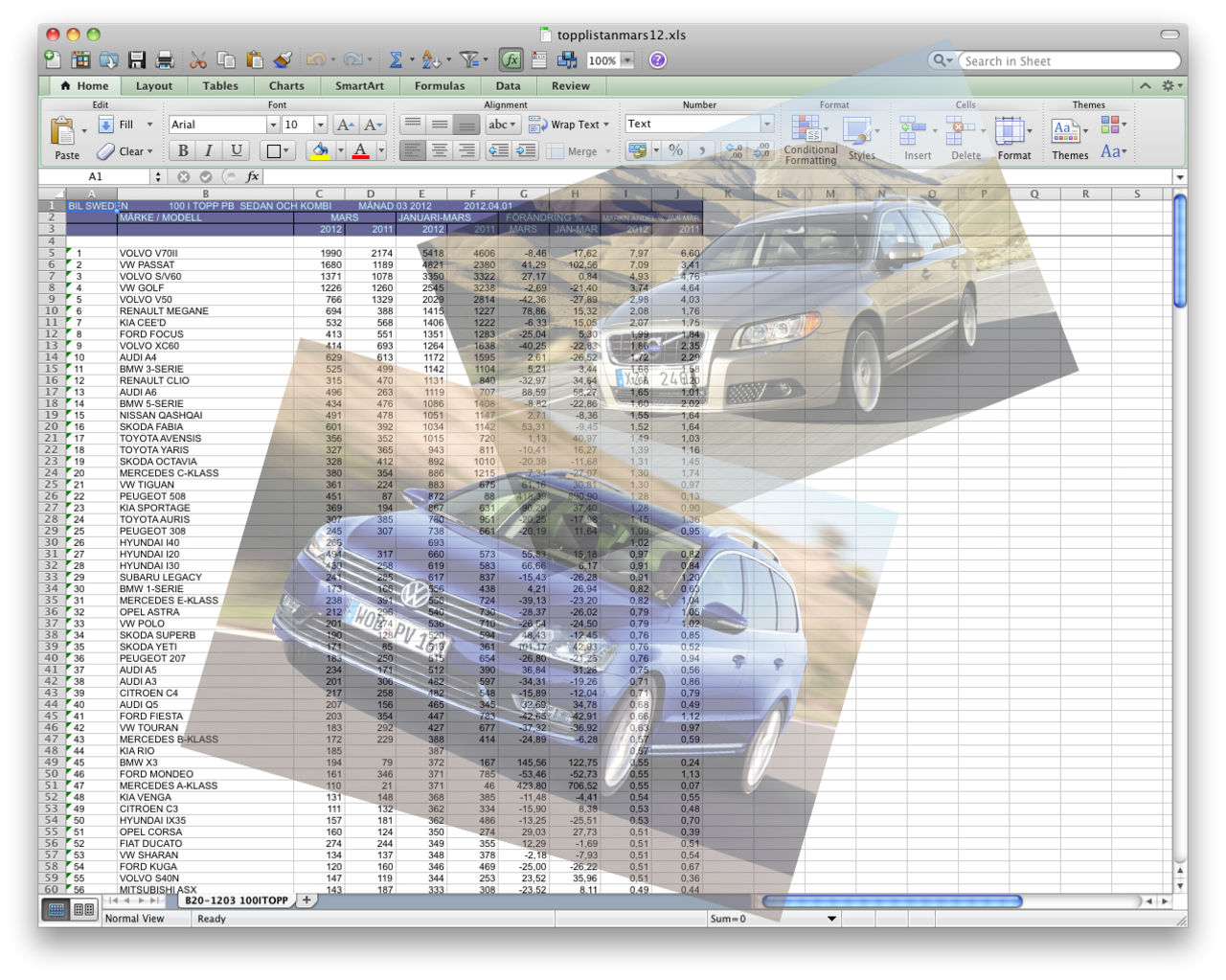This screenshot has width=1226, height=980.
Task: Toggle Align Text Right
Action: click(x=465, y=150)
